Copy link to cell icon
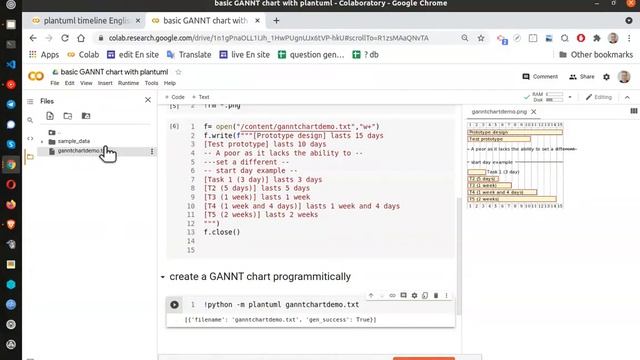 point(392,295)
